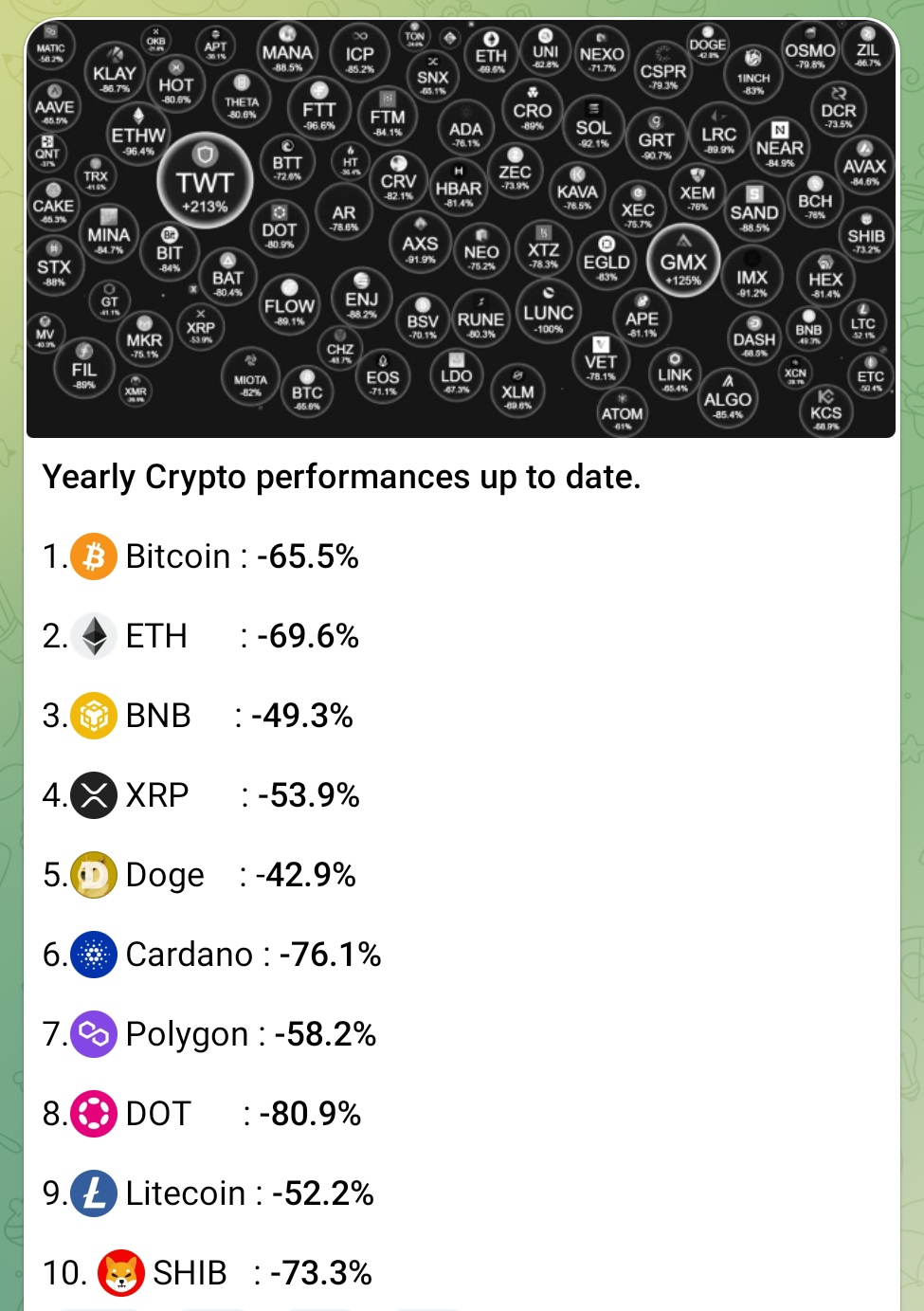924x1311 pixels.
Task: Click the Bitcoin orange coin icon
Action: click(94, 556)
